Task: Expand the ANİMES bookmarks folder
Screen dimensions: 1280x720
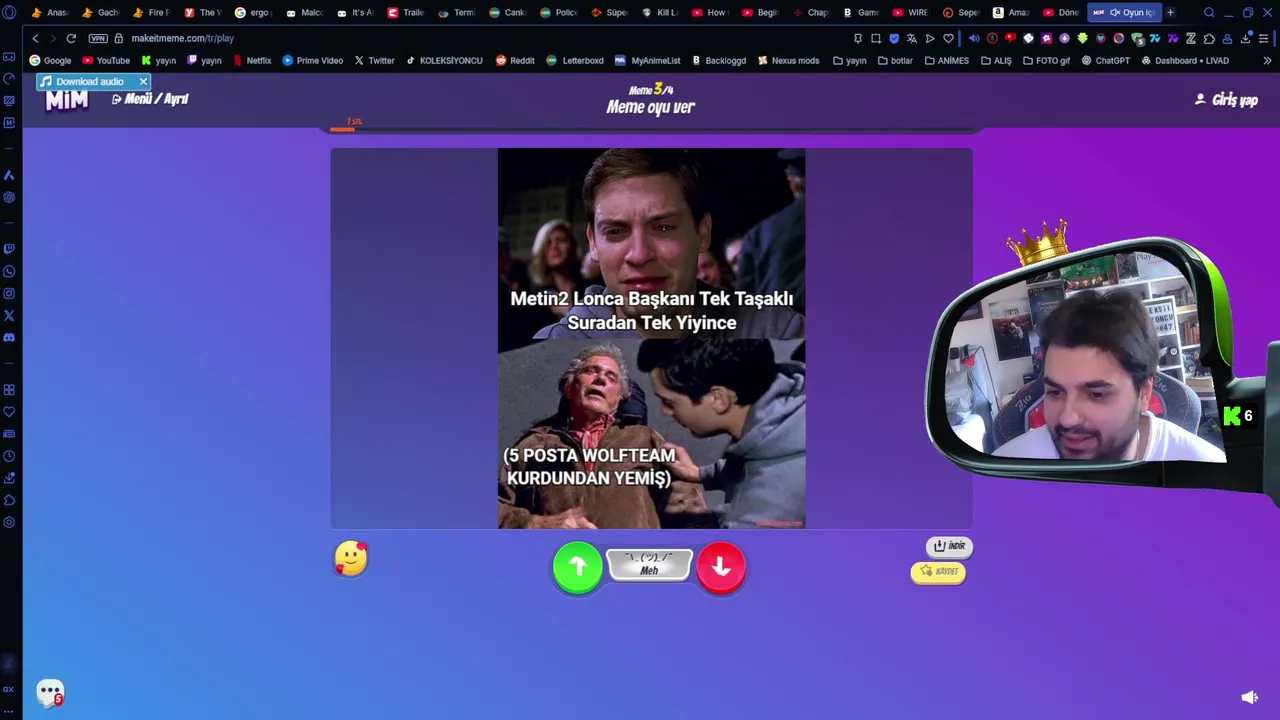Action: tap(946, 61)
